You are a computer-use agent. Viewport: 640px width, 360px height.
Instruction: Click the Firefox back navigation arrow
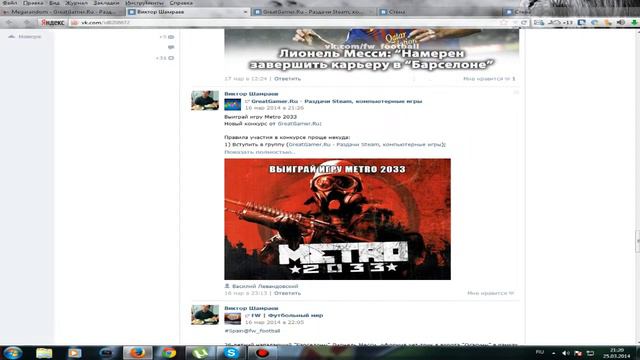pyautogui.click(x=9, y=22)
